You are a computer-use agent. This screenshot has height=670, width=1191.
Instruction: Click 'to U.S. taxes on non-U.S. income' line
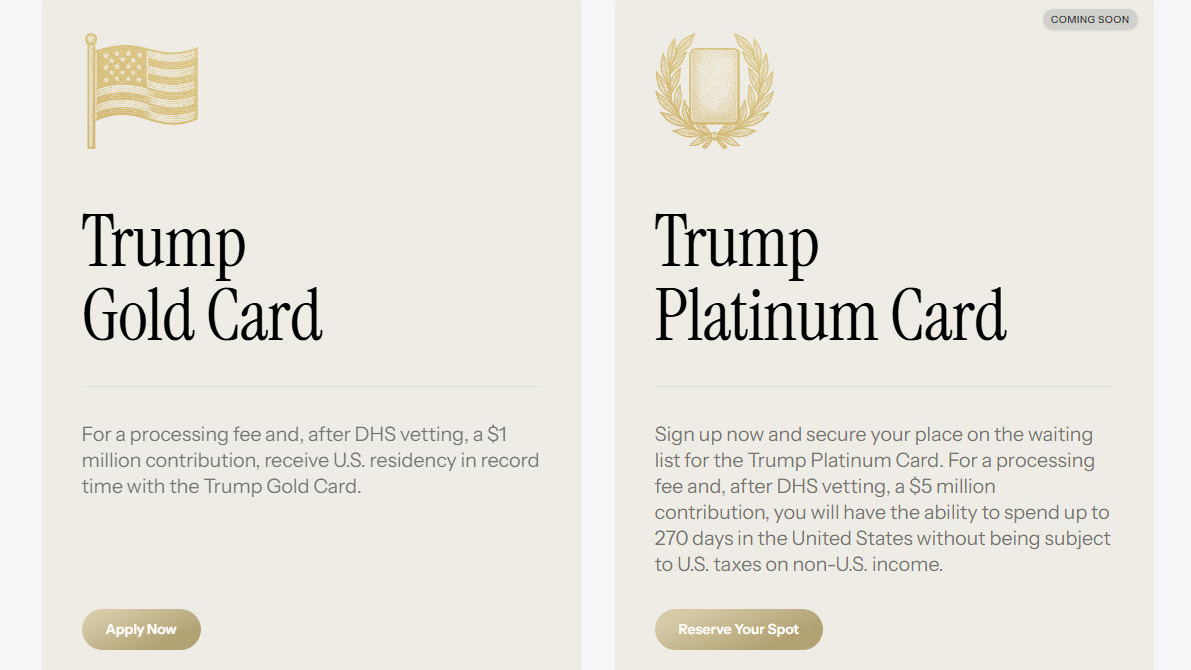point(798,565)
